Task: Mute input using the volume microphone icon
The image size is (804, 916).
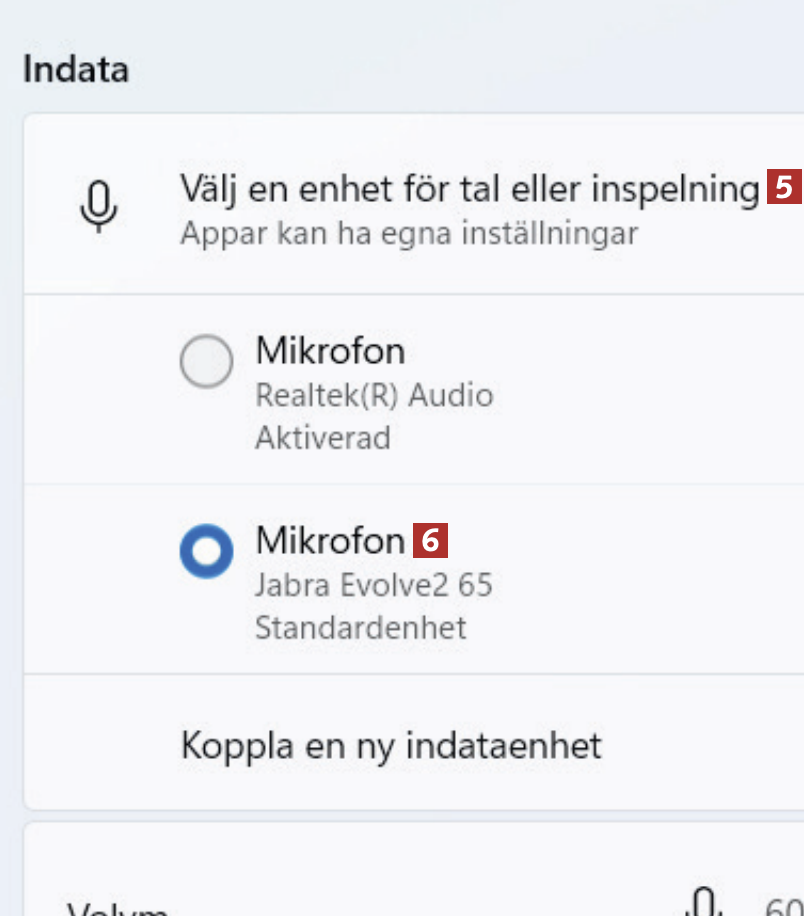Action: coord(705,904)
